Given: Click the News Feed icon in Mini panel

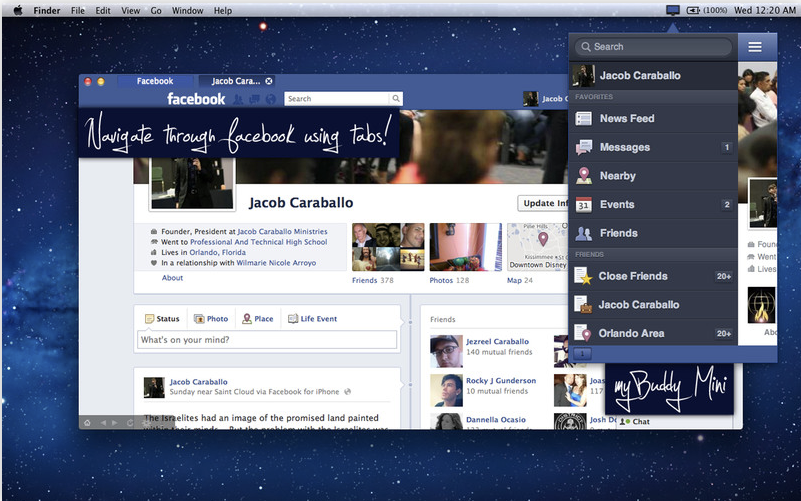Looking at the screenshot, I should [x=583, y=118].
